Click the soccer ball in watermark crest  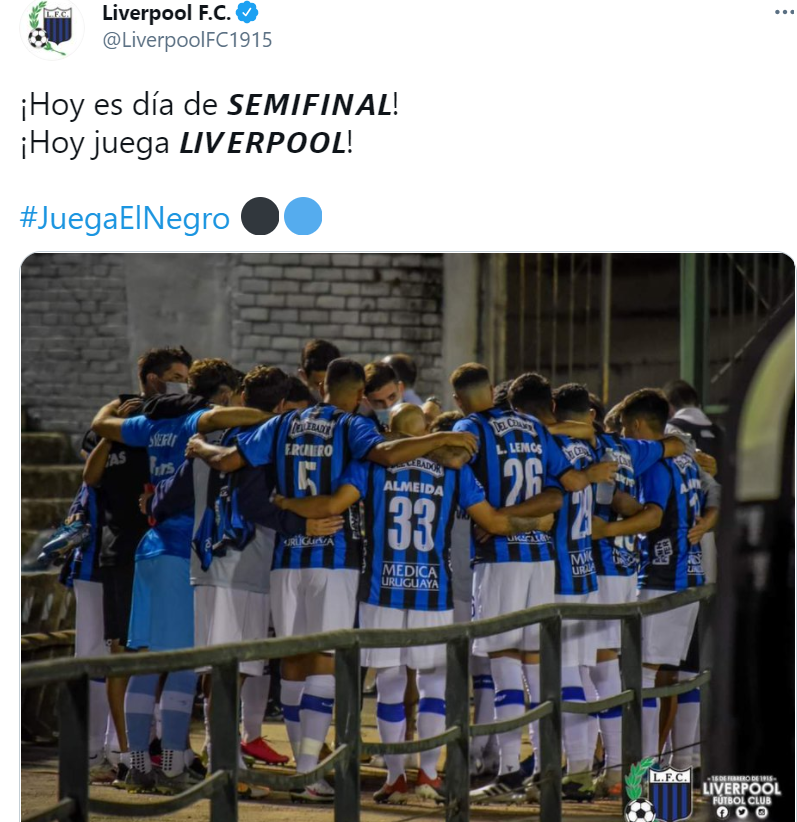point(640,810)
